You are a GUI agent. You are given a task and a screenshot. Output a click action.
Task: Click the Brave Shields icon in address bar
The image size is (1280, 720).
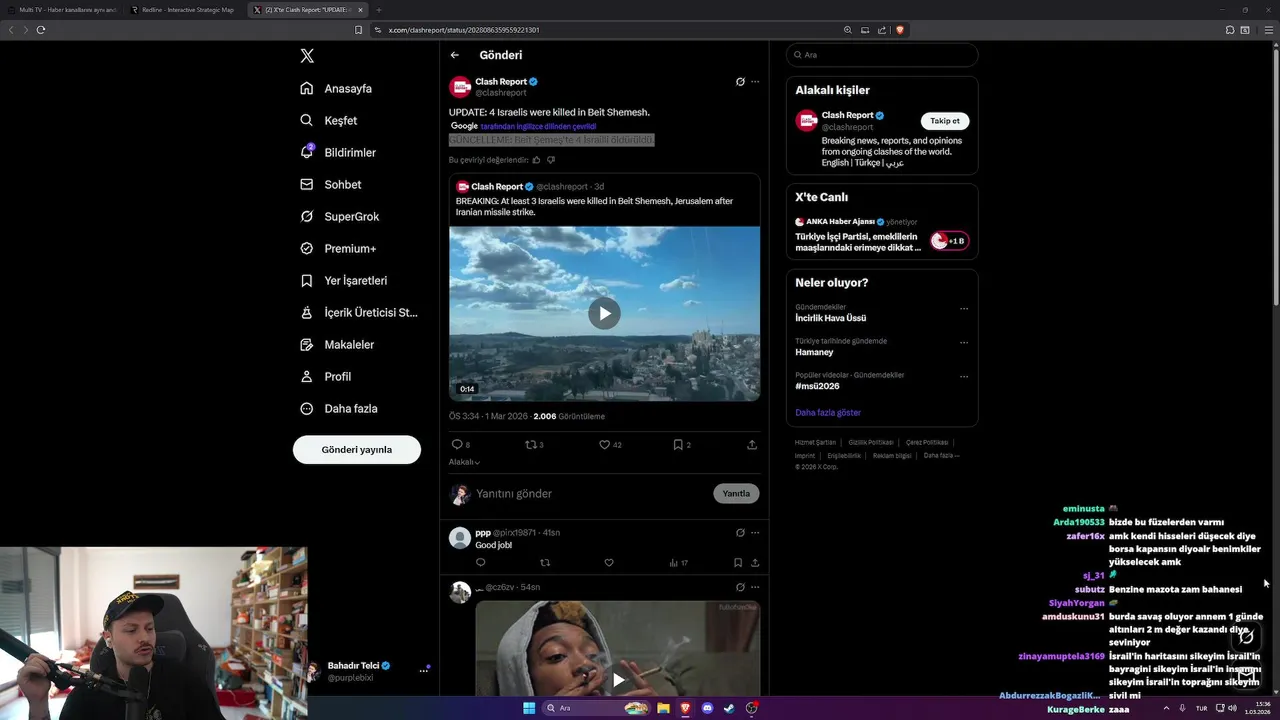point(900,30)
